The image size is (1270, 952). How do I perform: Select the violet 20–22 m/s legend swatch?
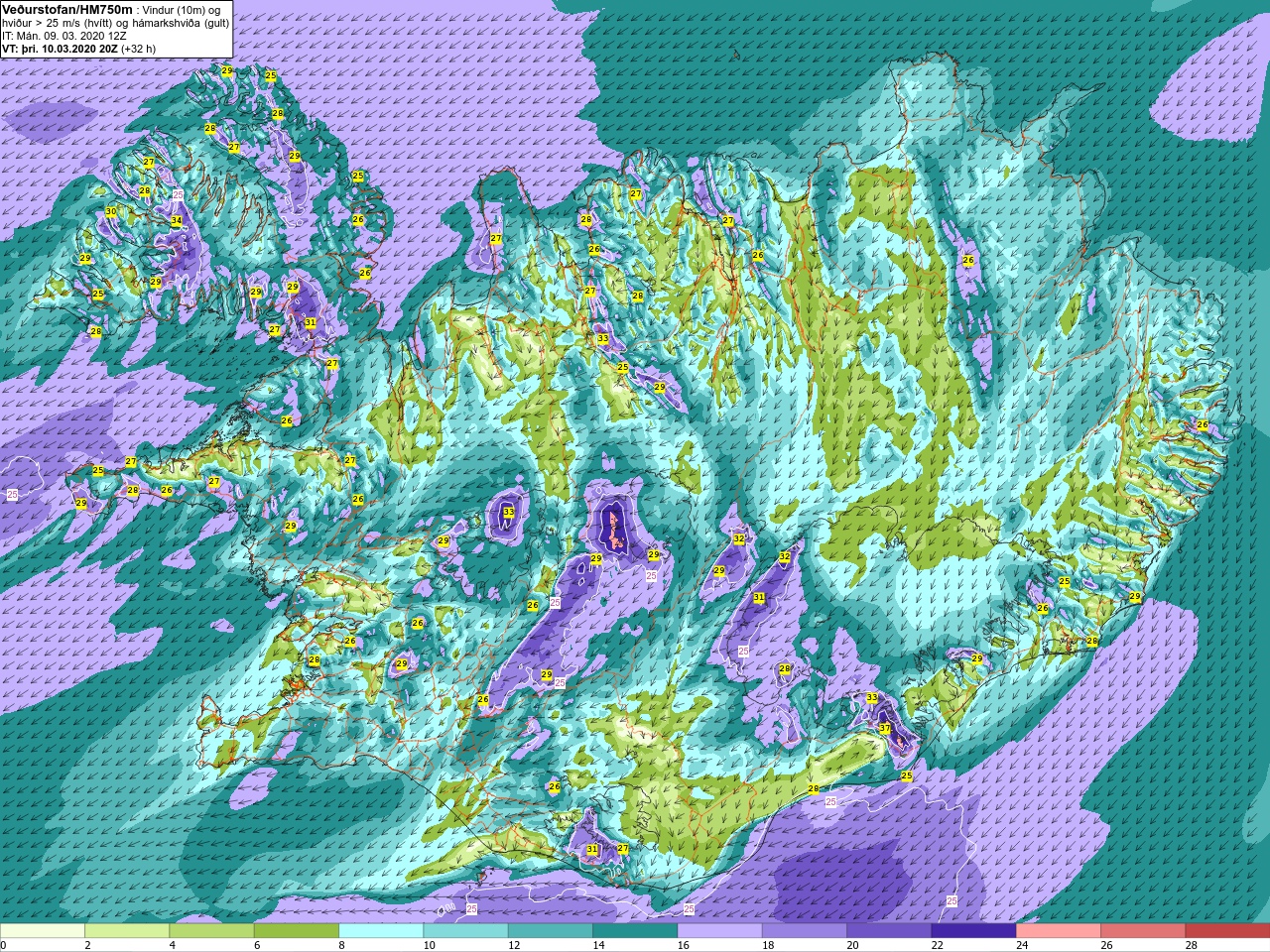pos(889,931)
